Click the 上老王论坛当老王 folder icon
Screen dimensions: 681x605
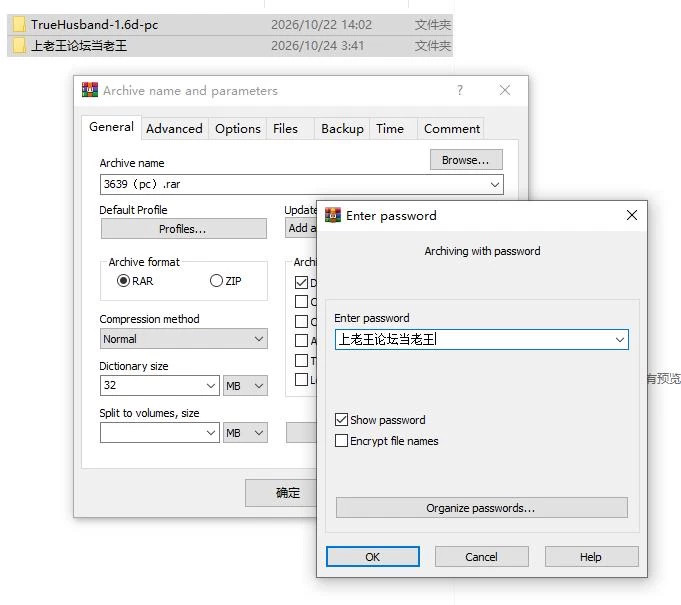[x=19, y=46]
